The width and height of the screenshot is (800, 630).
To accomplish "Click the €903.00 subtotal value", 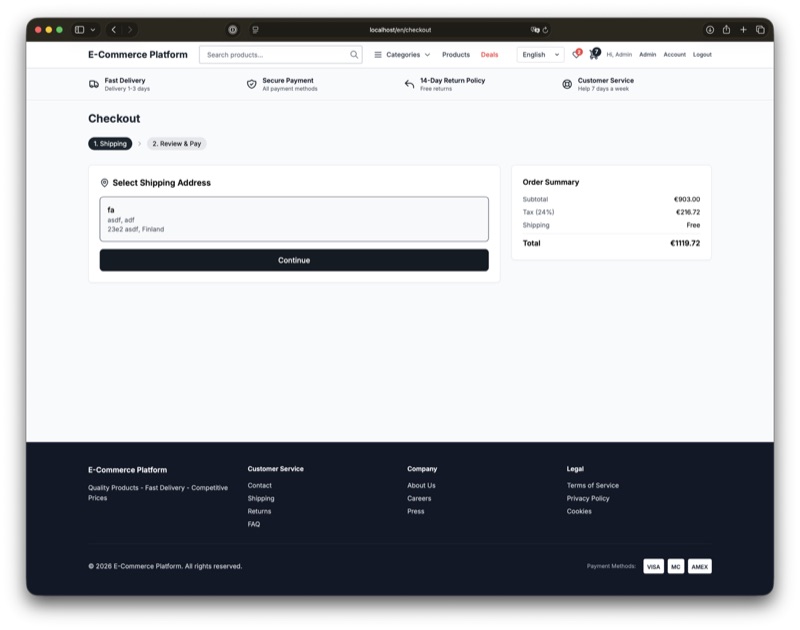I will pyautogui.click(x=687, y=199).
